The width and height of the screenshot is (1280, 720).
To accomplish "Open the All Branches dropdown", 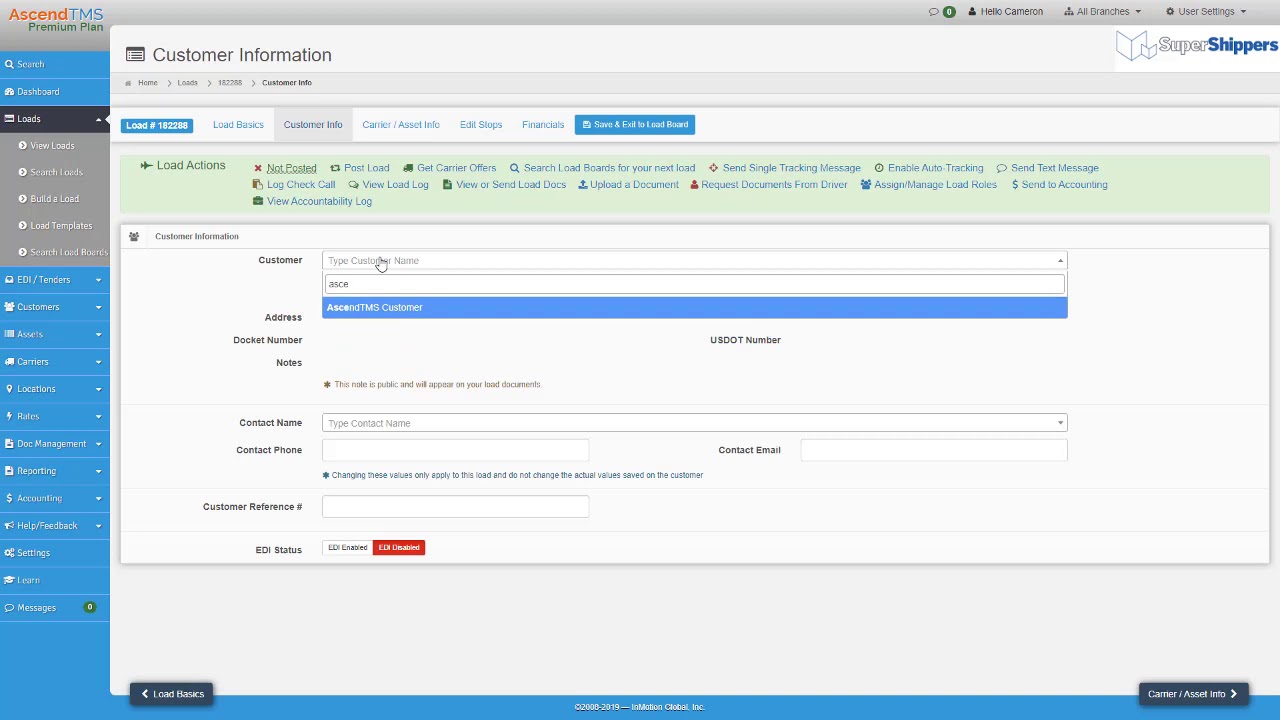I will (x=1102, y=12).
